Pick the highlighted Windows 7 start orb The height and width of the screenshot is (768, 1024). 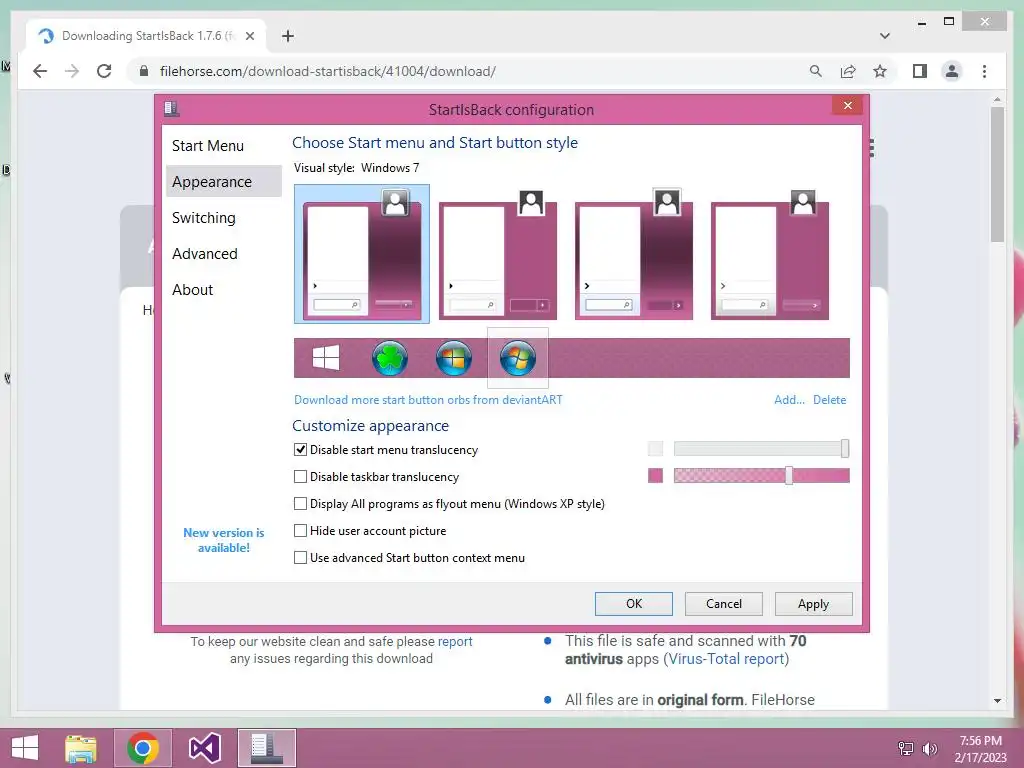(518, 358)
